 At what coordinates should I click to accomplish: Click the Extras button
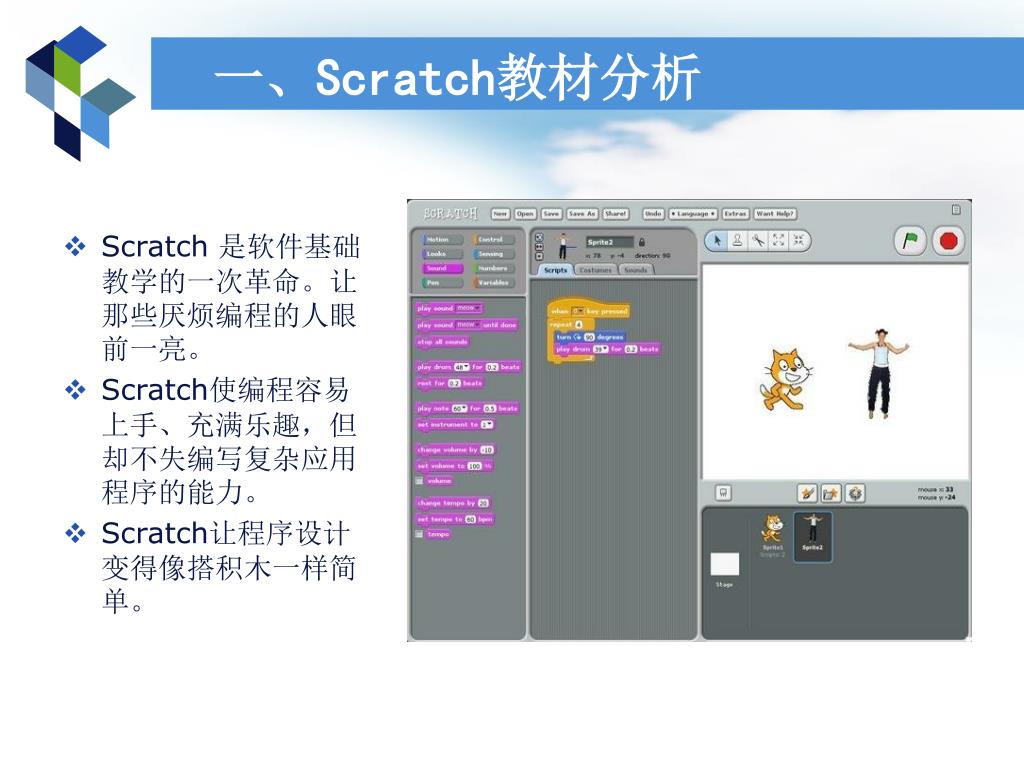pos(735,214)
